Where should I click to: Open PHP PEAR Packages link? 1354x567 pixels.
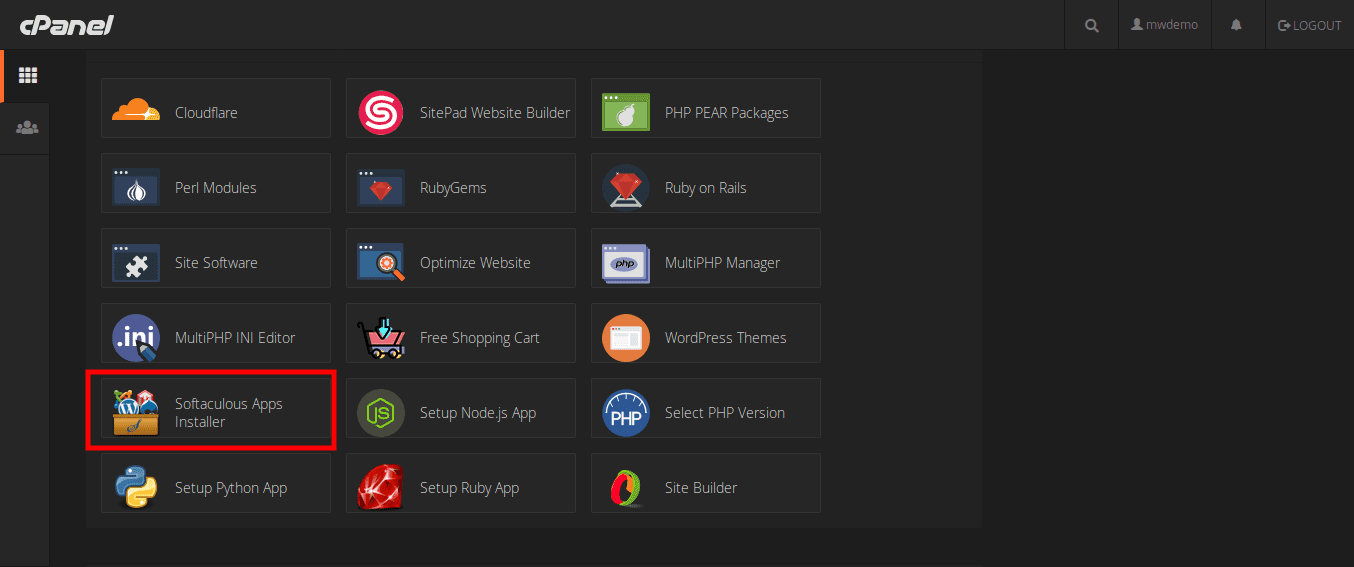pos(727,113)
